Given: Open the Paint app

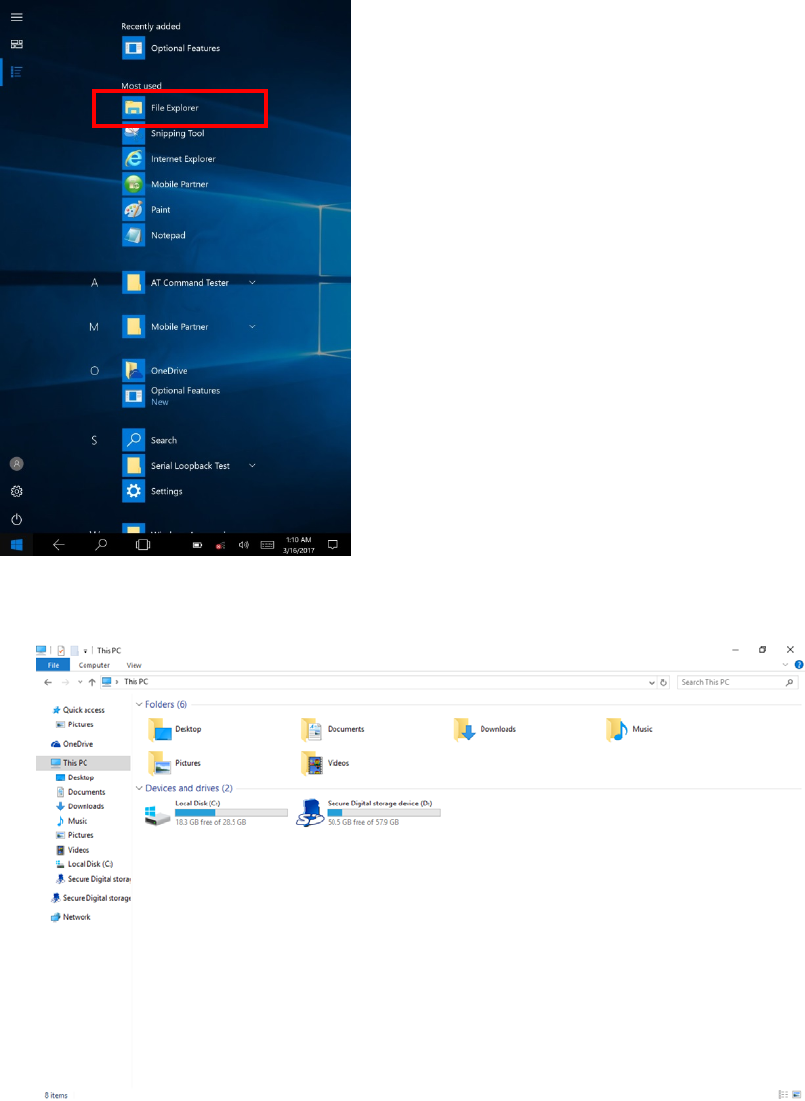Looking at the screenshot, I should (x=147, y=209).
